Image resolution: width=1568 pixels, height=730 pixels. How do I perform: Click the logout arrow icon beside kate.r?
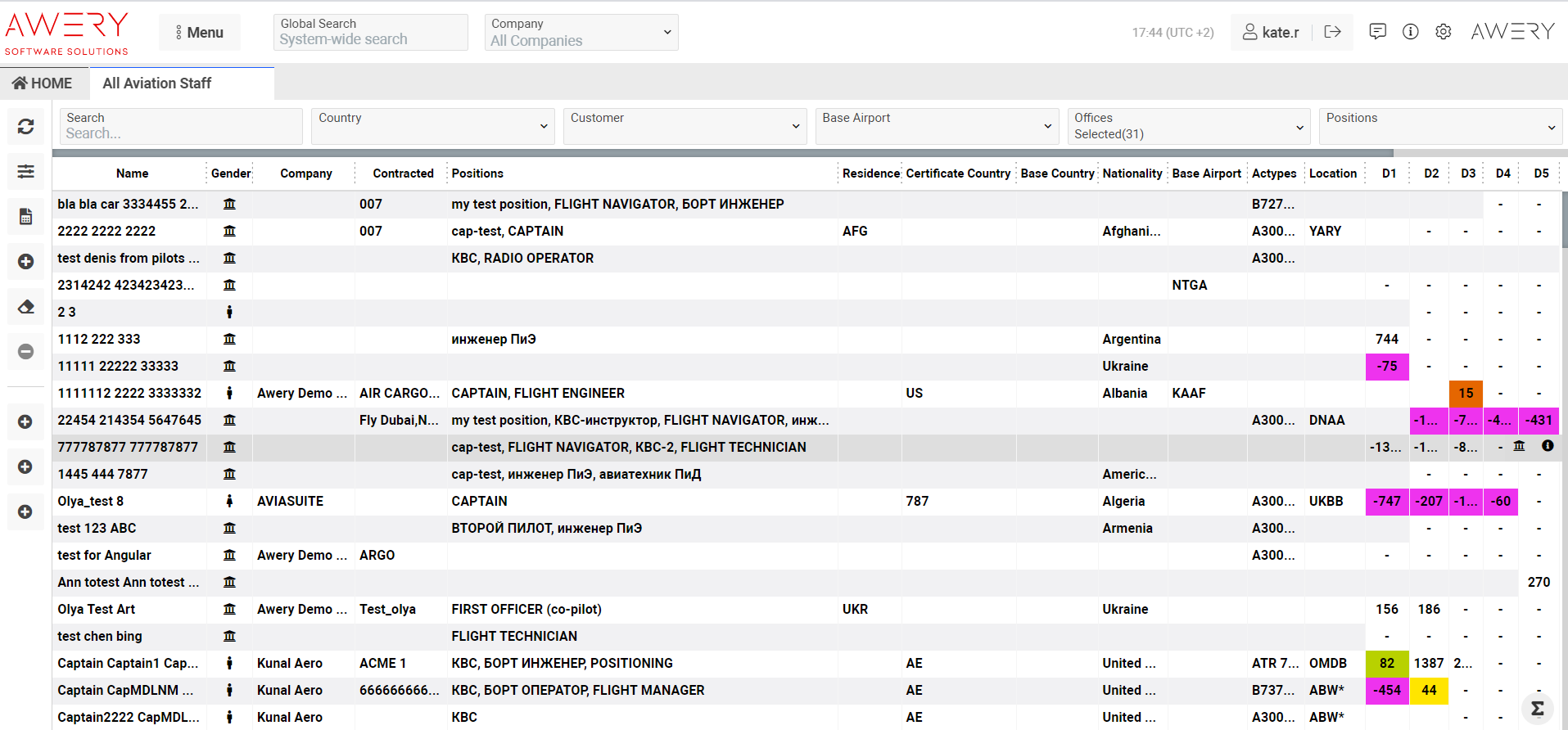click(1332, 32)
